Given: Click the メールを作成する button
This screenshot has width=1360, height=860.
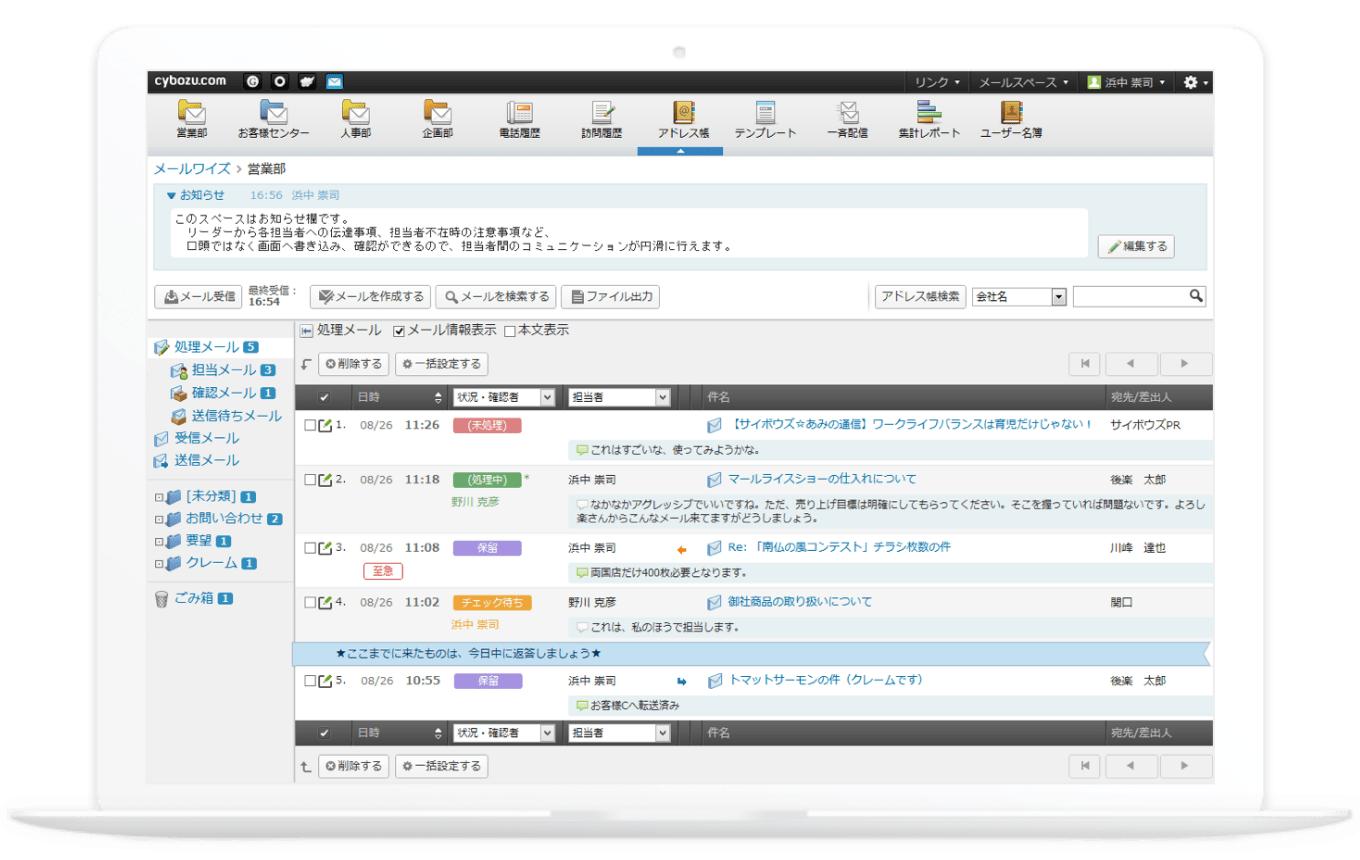Looking at the screenshot, I should point(370,297).
